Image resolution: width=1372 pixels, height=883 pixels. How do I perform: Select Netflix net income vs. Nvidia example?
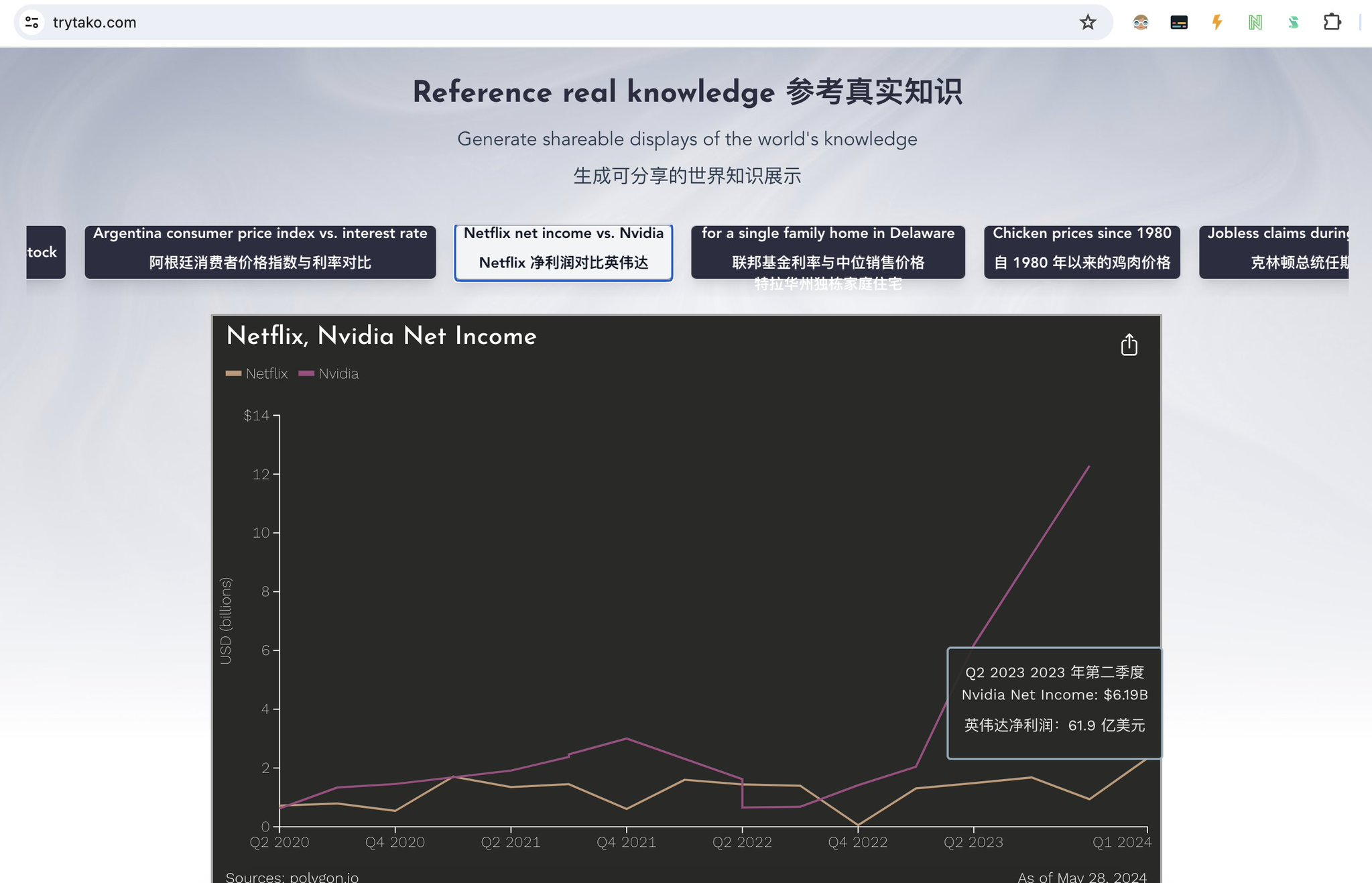[x=563, y=251]
